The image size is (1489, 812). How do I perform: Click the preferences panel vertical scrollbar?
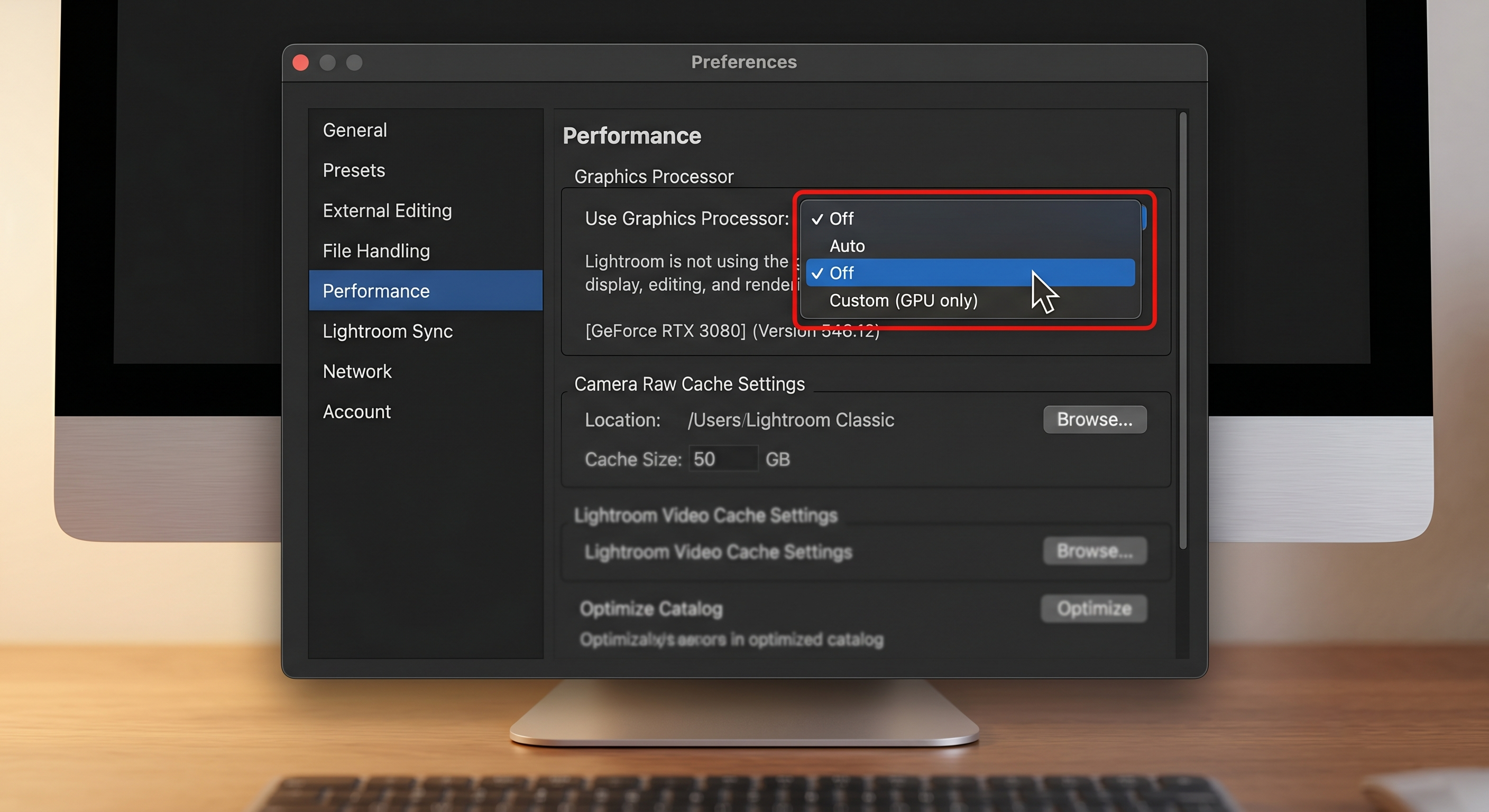point(1183,330)
